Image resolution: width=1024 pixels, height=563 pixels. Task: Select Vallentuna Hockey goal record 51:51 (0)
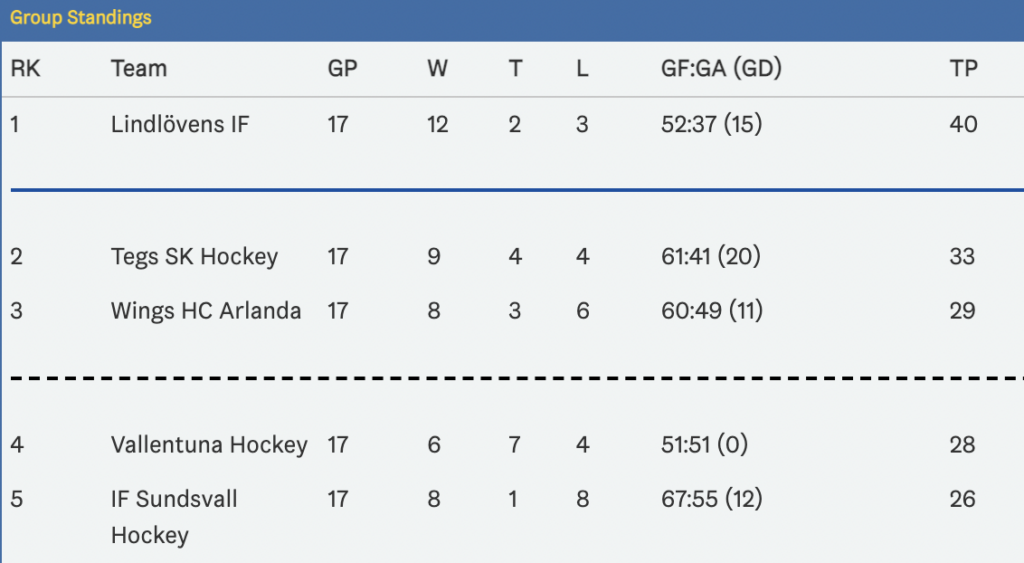pos(704,445)
